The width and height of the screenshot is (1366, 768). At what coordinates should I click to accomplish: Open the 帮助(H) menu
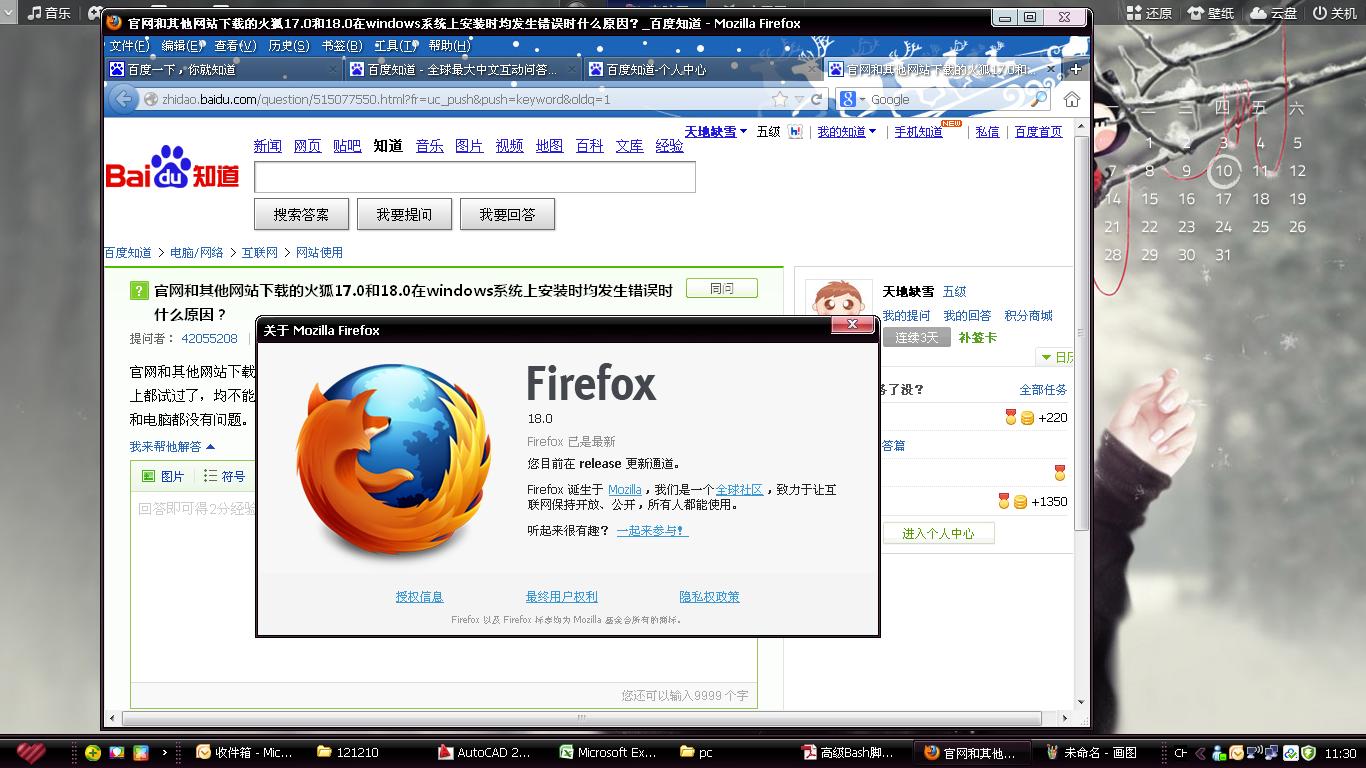[x=449, y=45]
